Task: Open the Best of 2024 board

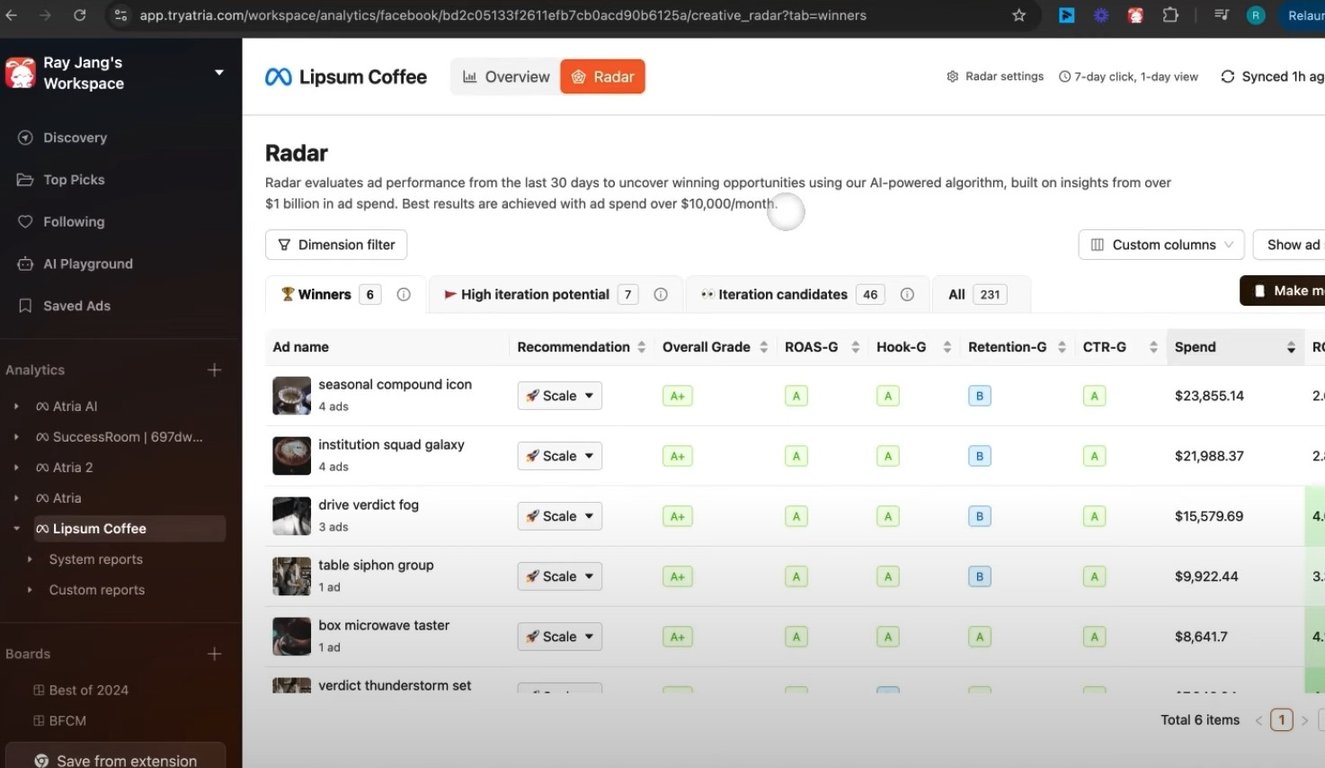Action: click(x=80, y=690)
